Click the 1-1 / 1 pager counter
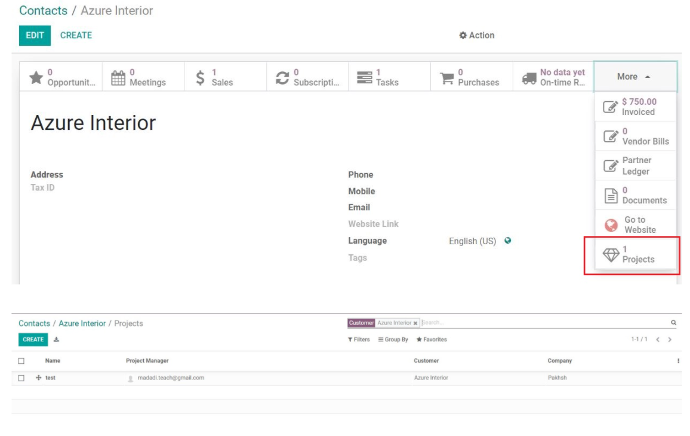Screen dimensions: 690x436 [x=639, y=340]
